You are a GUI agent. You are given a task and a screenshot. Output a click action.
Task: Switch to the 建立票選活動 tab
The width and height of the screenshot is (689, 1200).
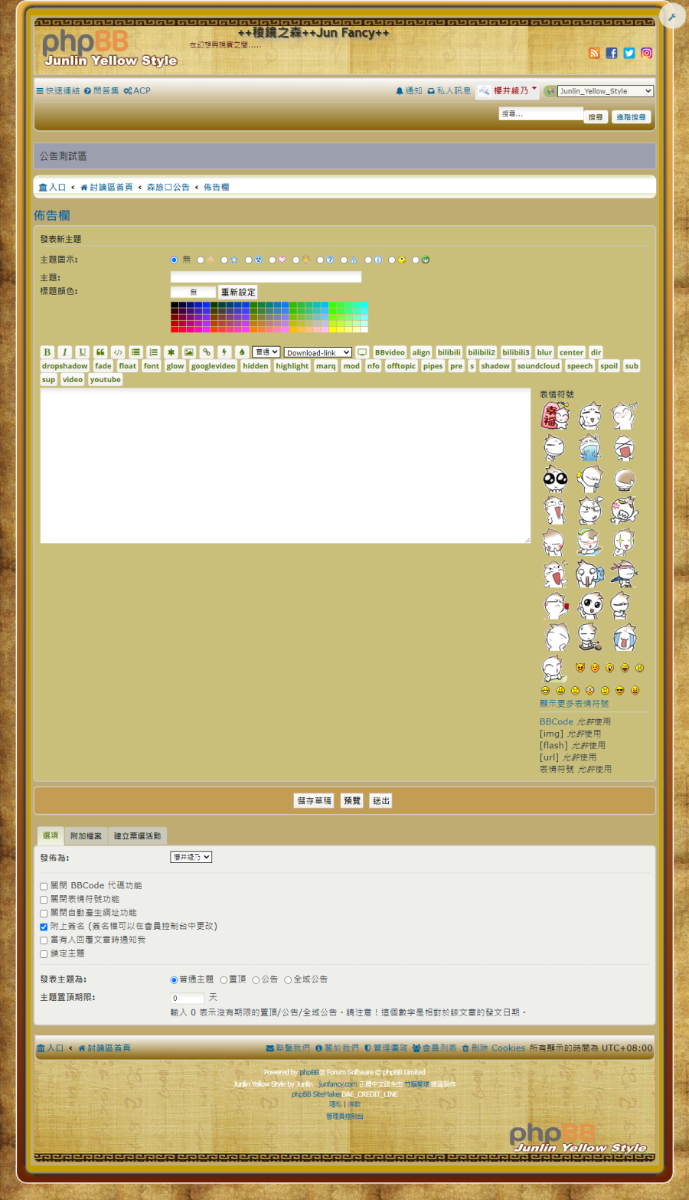tap(137, 836)
